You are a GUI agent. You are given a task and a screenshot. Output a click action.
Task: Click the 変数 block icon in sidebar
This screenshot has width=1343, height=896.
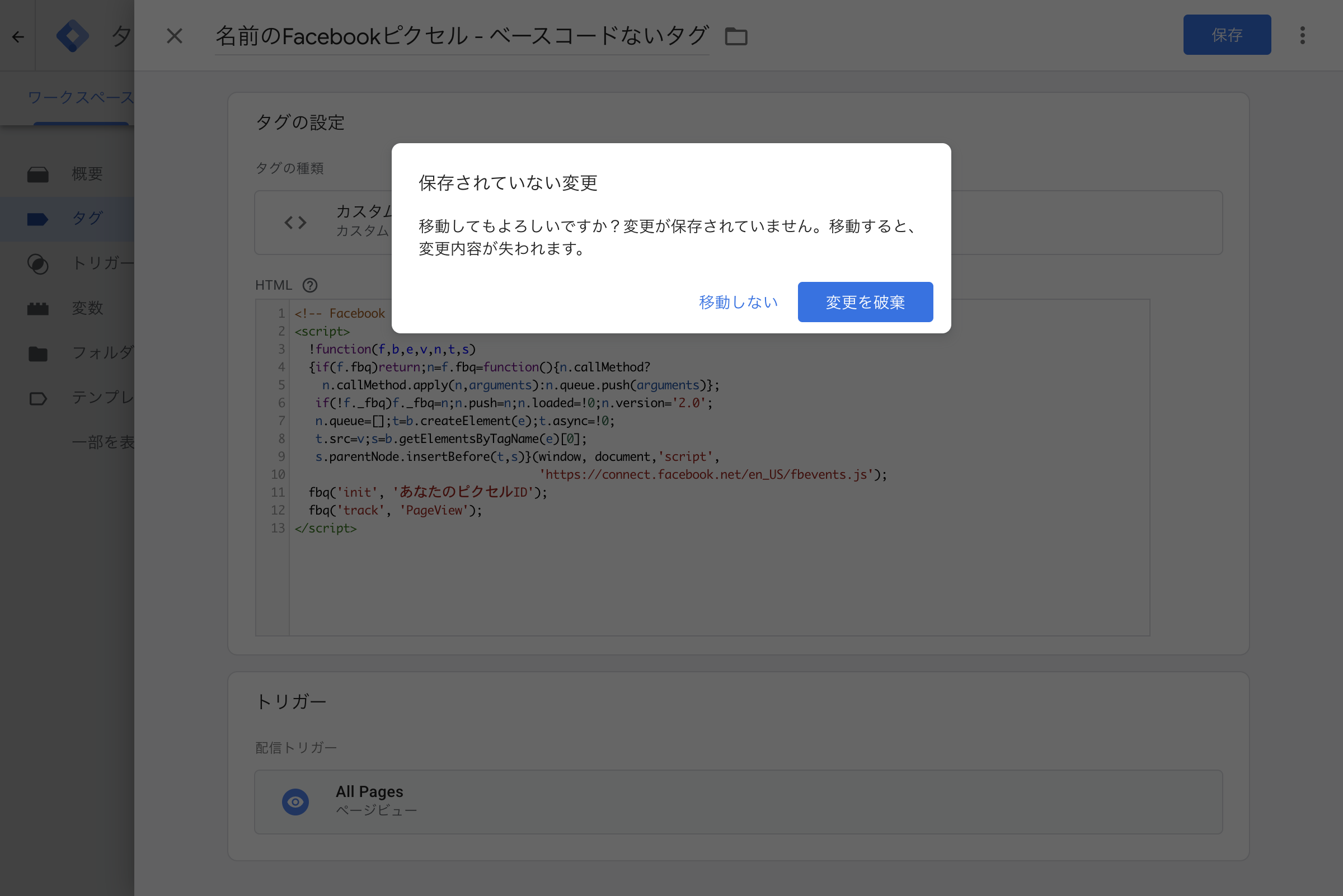click(x=37, y=309)
